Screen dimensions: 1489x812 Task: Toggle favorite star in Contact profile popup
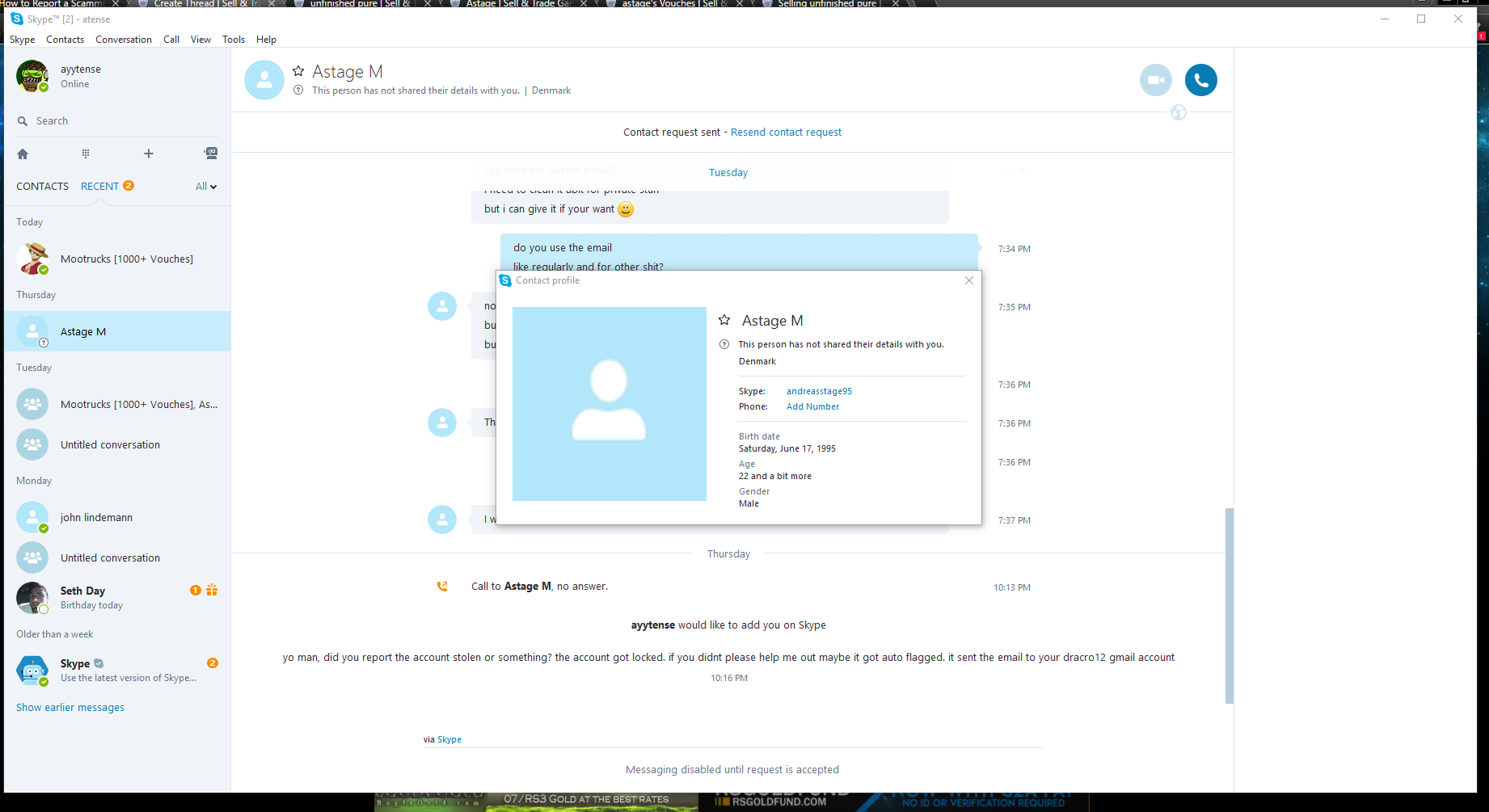[724, 320]
